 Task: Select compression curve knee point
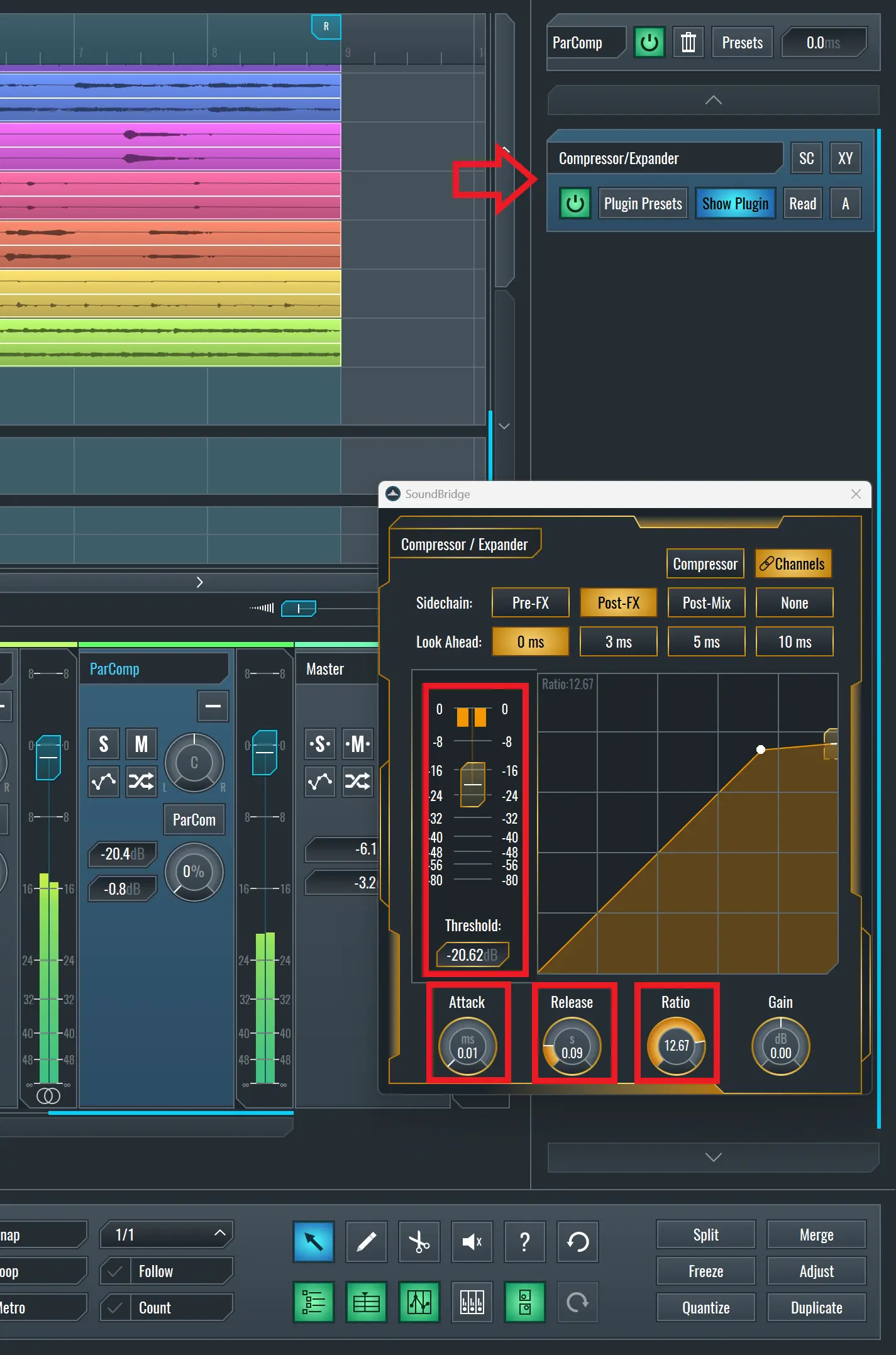(761, 749)
